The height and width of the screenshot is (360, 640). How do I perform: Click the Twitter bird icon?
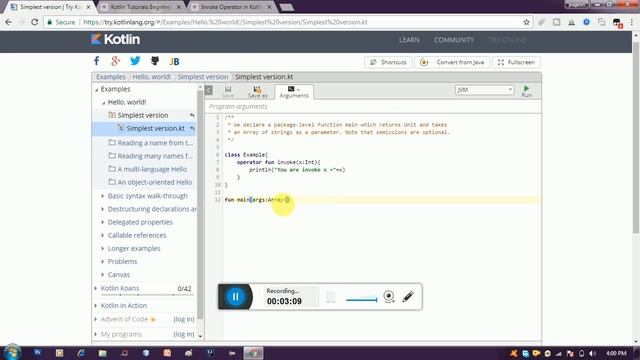pos(135,61)
